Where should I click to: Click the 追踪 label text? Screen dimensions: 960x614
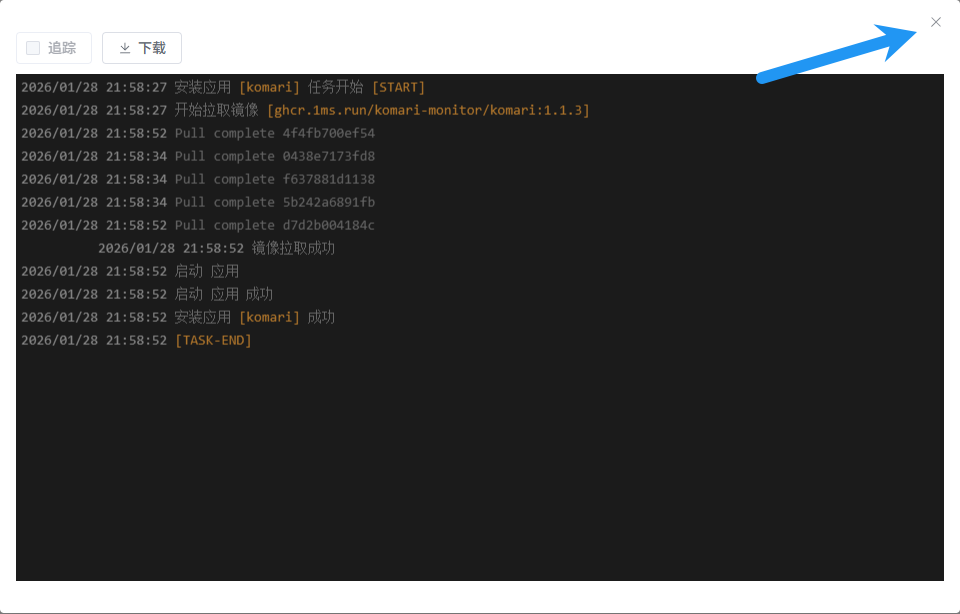[x=62, y=48]
